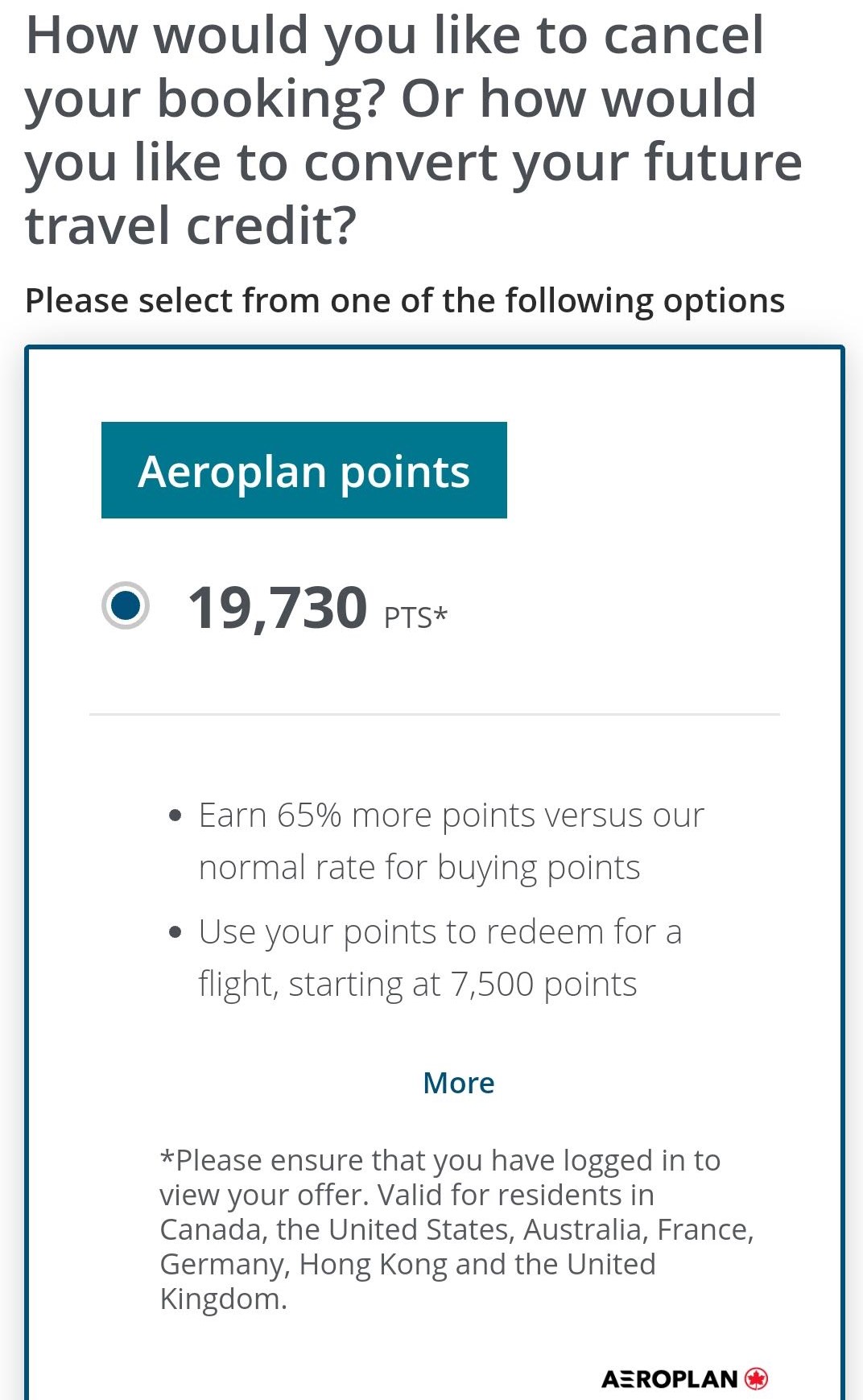Click the 19,730 points amount

277,608
